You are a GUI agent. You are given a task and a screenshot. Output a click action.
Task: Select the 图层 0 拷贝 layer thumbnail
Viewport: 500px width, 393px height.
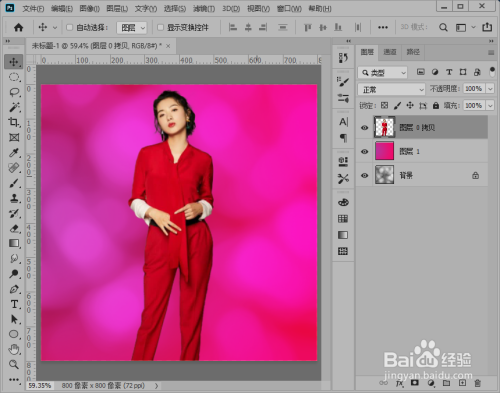tap(384, 127)
